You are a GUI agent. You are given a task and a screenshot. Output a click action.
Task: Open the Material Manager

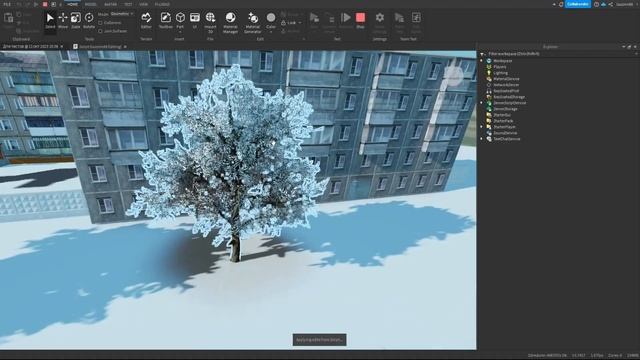pos(230,22)
